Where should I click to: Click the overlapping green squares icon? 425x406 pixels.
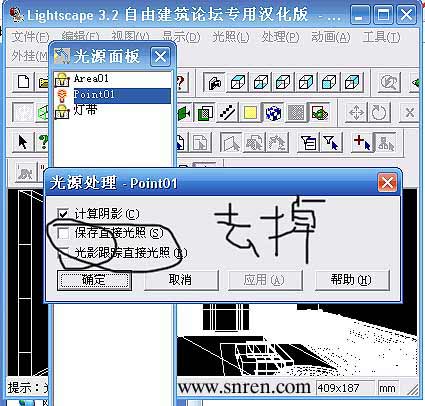click(206, 113)
